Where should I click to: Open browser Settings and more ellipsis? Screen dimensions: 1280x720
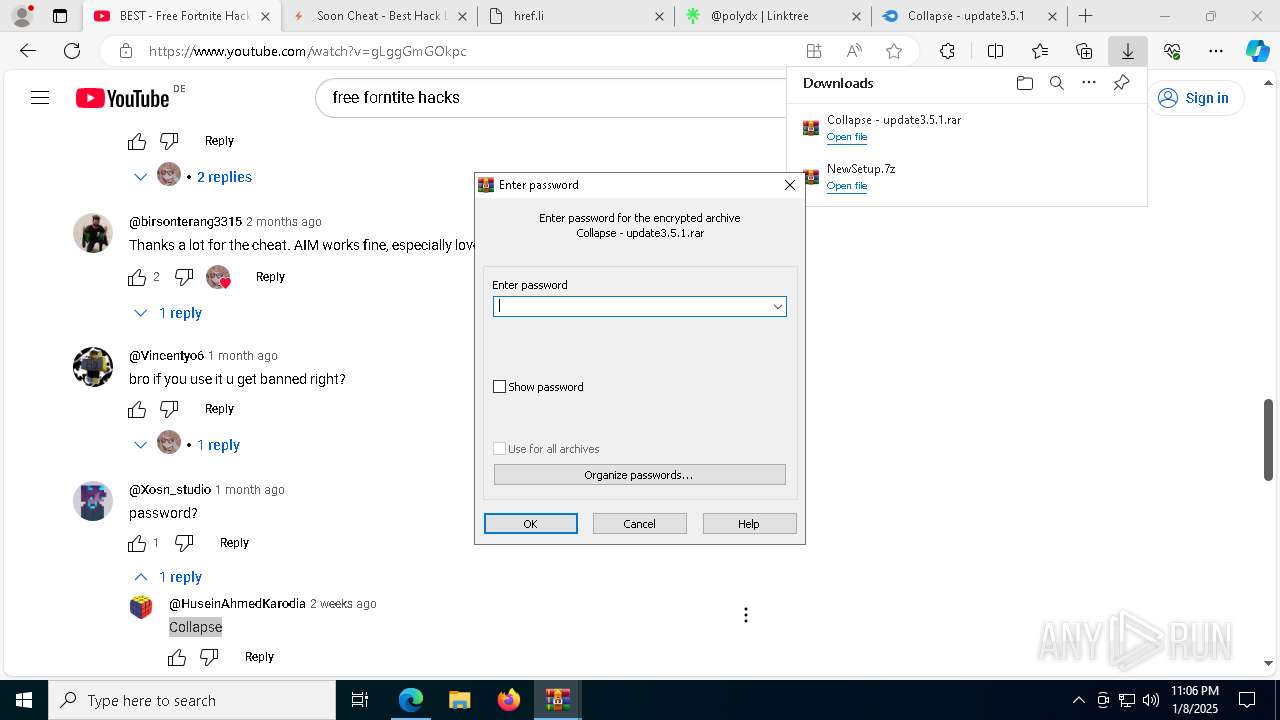1216,51
